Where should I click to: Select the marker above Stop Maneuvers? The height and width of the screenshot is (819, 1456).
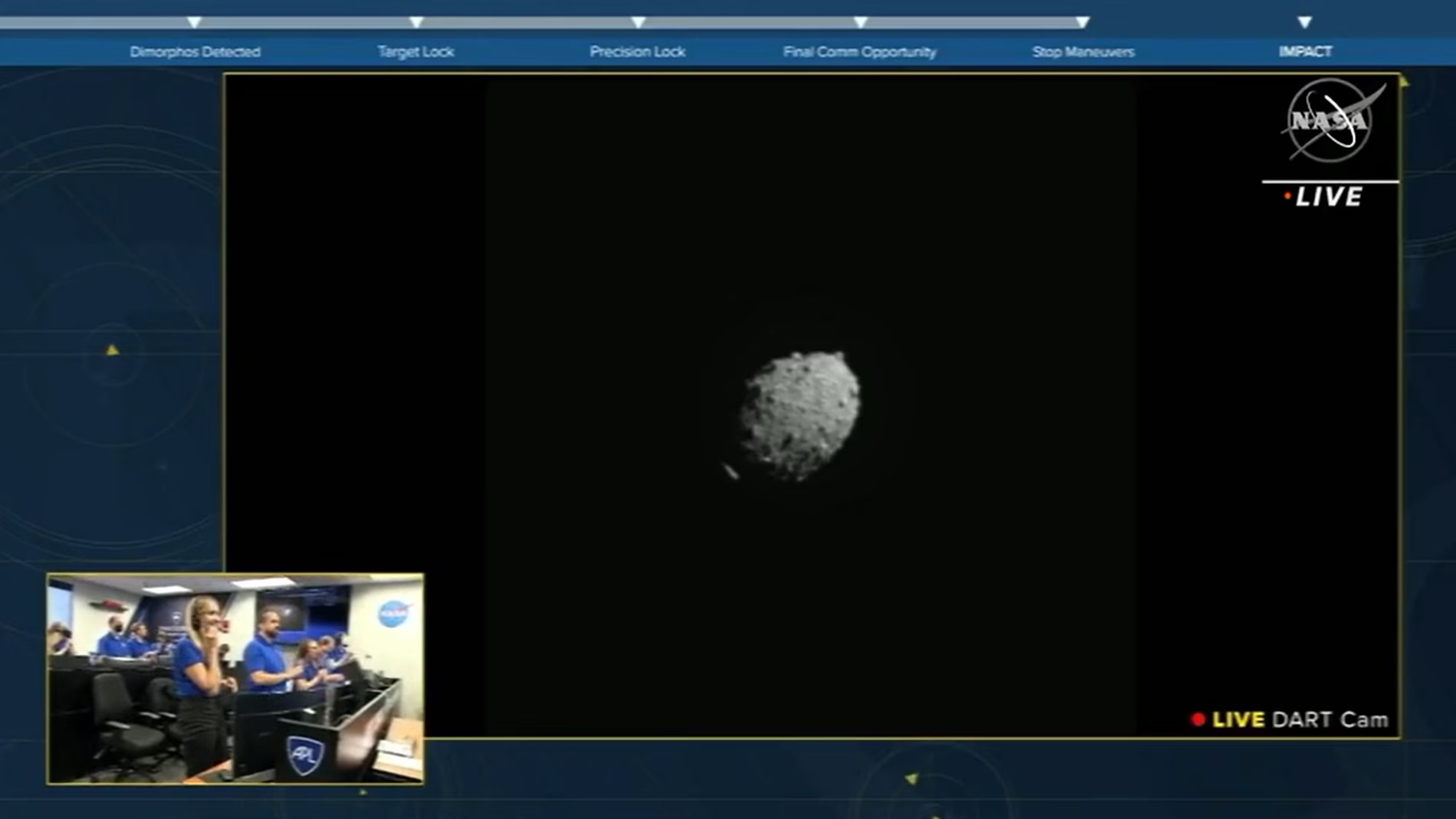pyautogui.click(x=1082, y=23)
